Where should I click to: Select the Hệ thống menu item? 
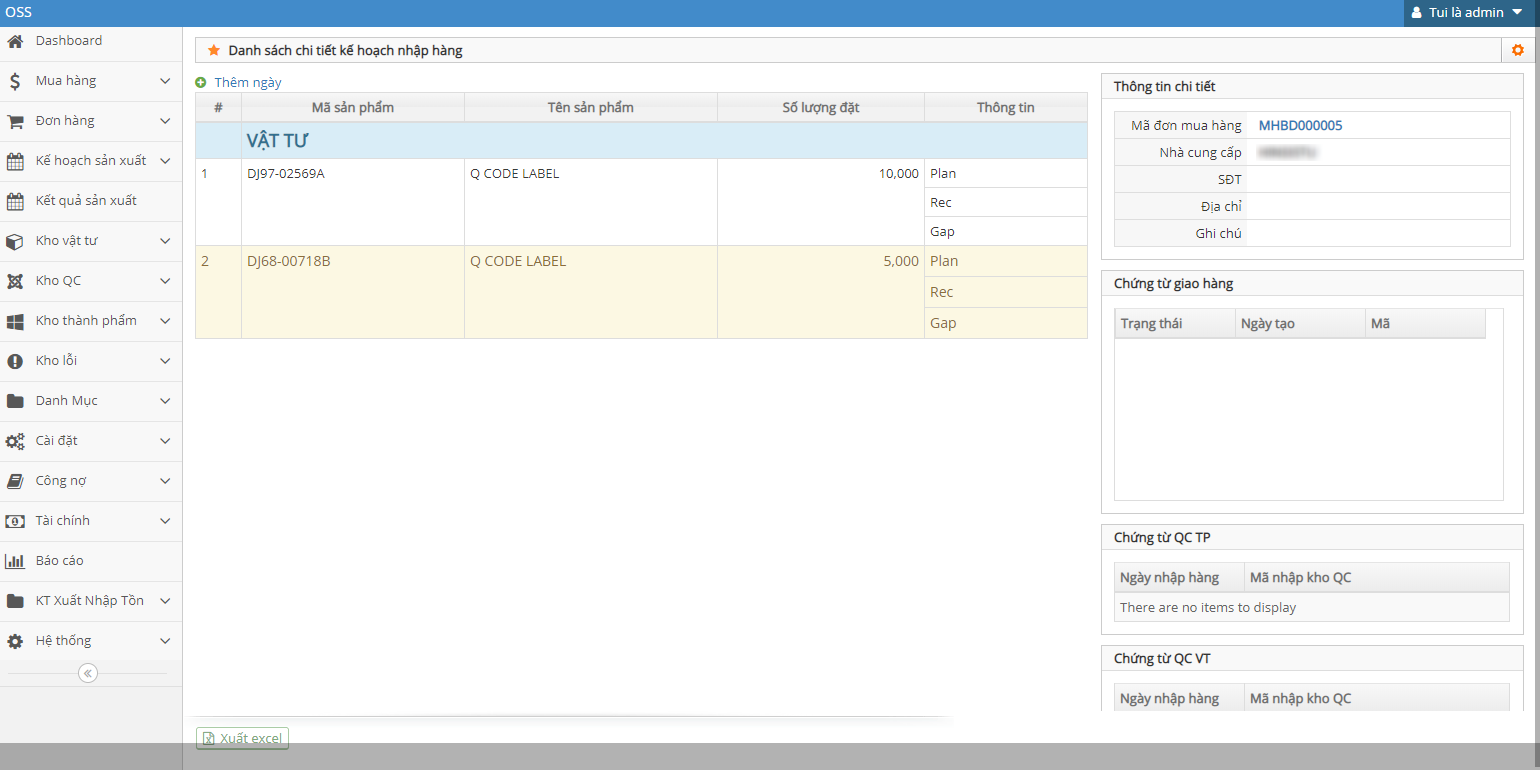(91, 641)
